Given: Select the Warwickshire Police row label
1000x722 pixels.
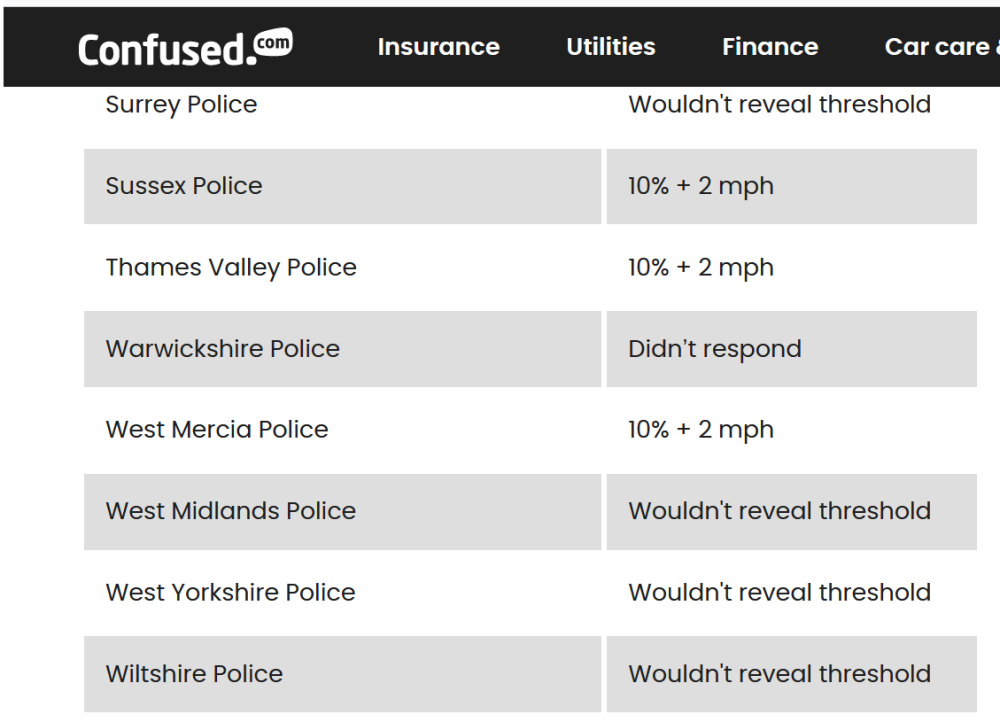Looking at the screenshot, I should pos(222,349).
